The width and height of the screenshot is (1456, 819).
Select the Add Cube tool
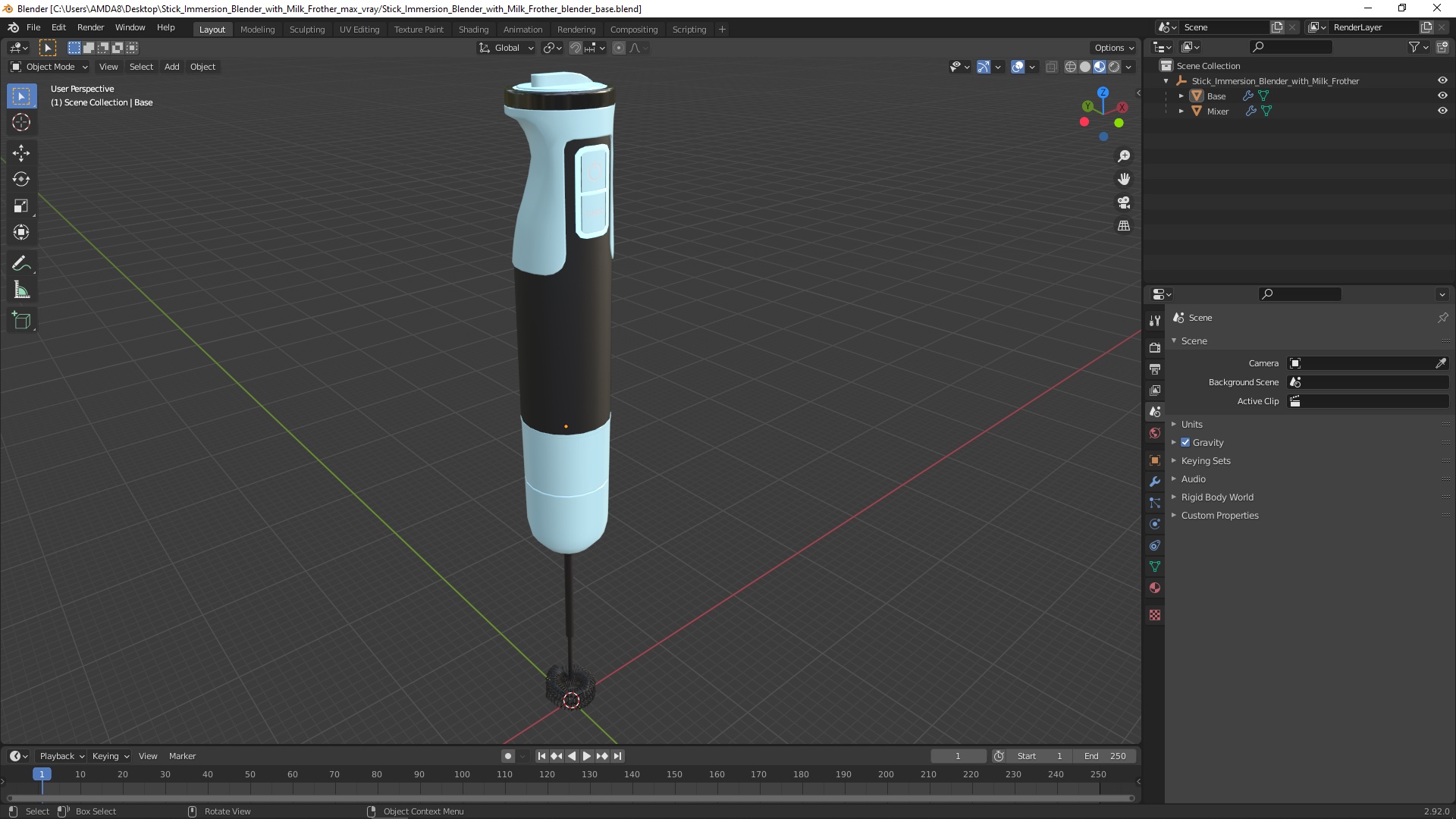tap(21, 321)
